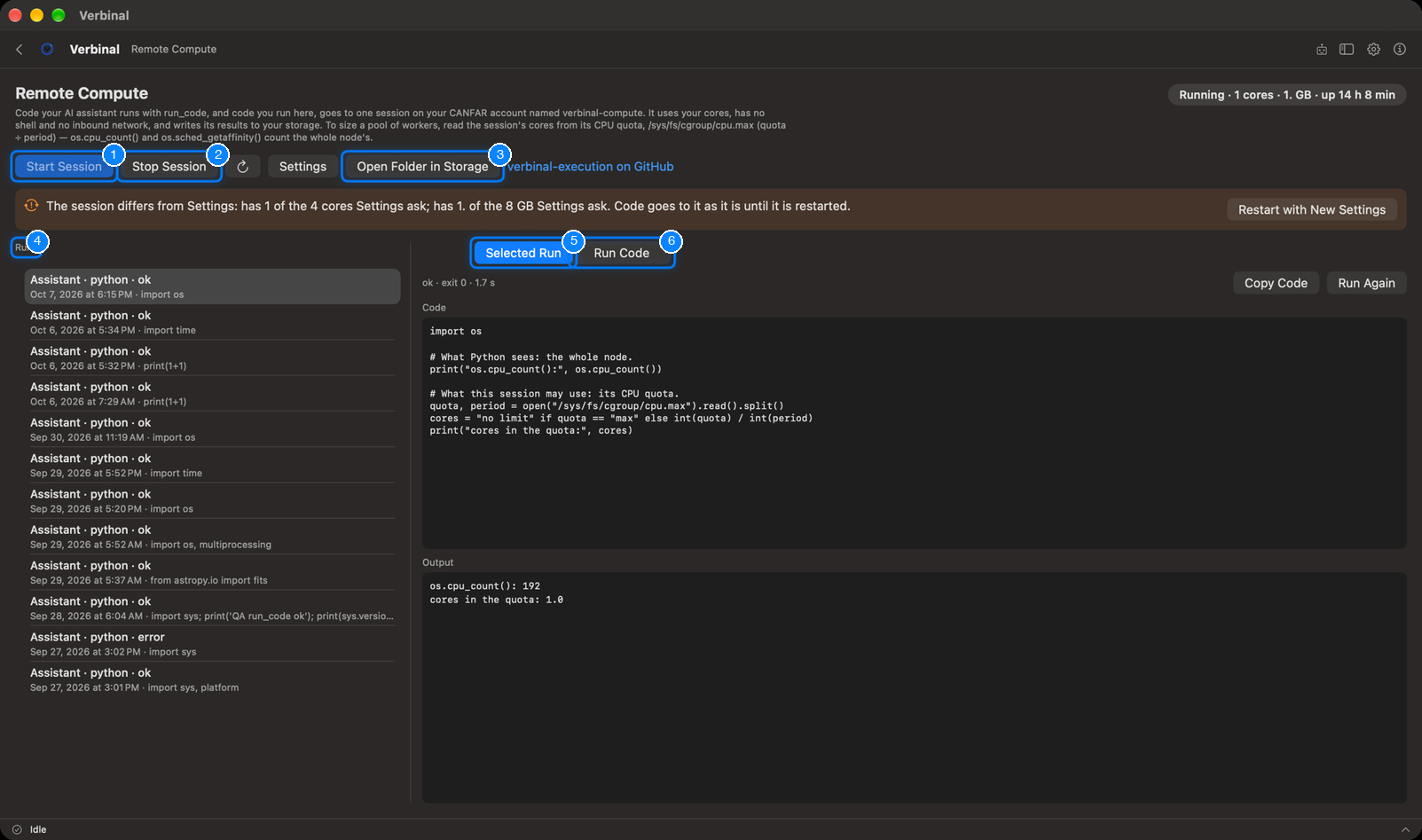Toggle the sidebar panel icon
1422x840 pixels.
[x=1347, y=50]
